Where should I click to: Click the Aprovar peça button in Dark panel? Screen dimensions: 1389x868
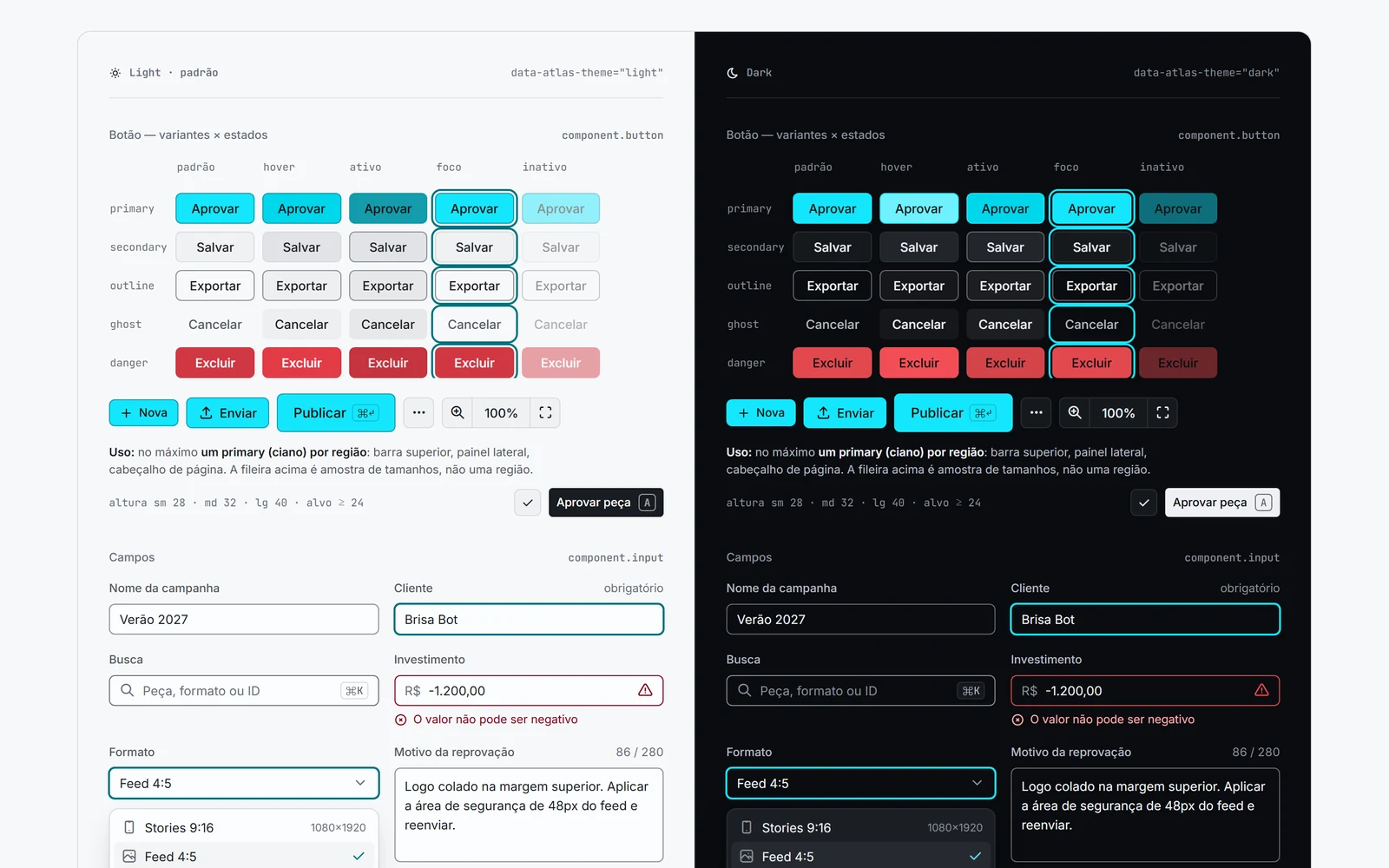pyautogui.click(x=1222, y=503)
